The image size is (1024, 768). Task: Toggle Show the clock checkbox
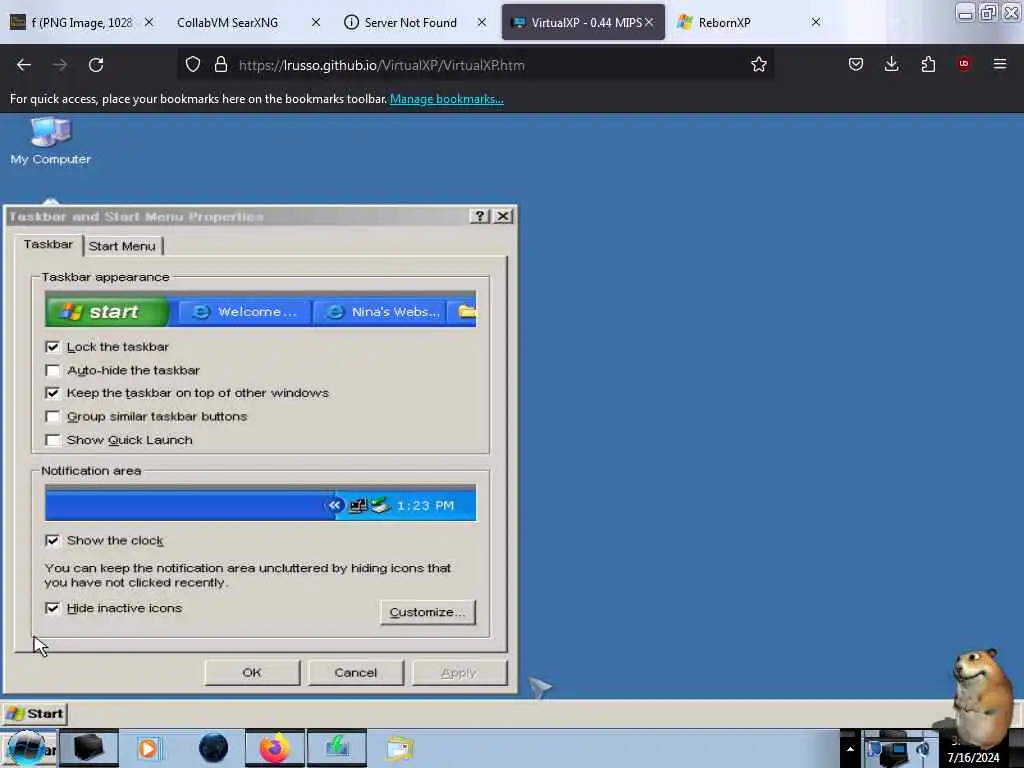pos(52,541)
